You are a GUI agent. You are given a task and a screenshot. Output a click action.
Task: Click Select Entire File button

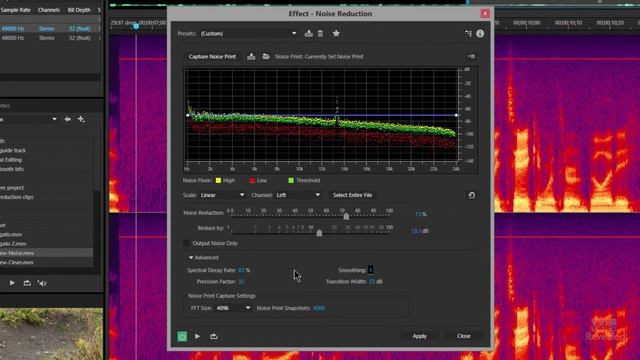click(x=352, y=195)
